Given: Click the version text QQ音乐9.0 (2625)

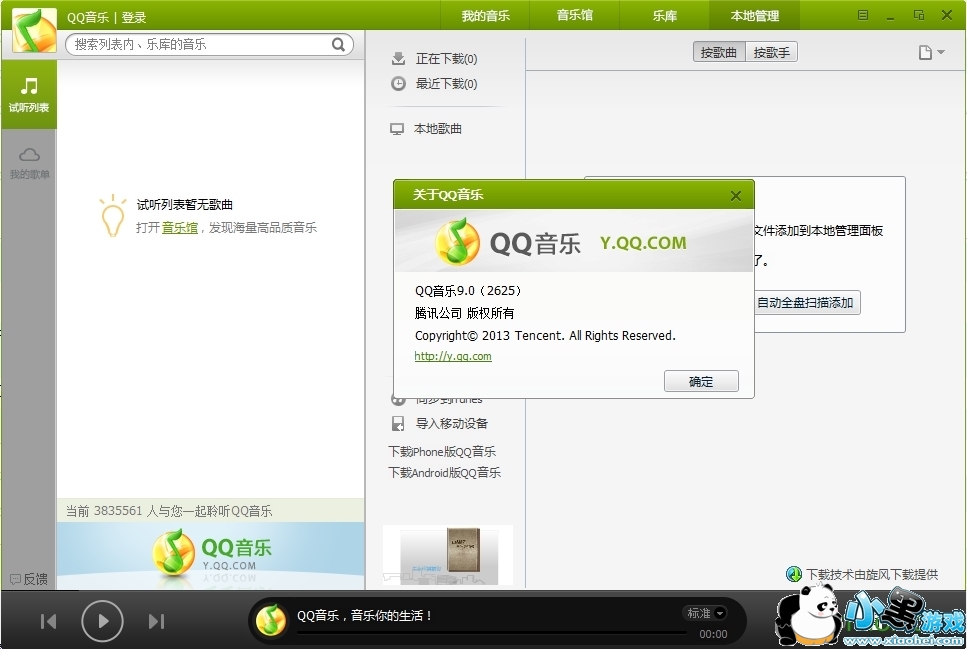Looking at the screenshot, I should point(469,291).
